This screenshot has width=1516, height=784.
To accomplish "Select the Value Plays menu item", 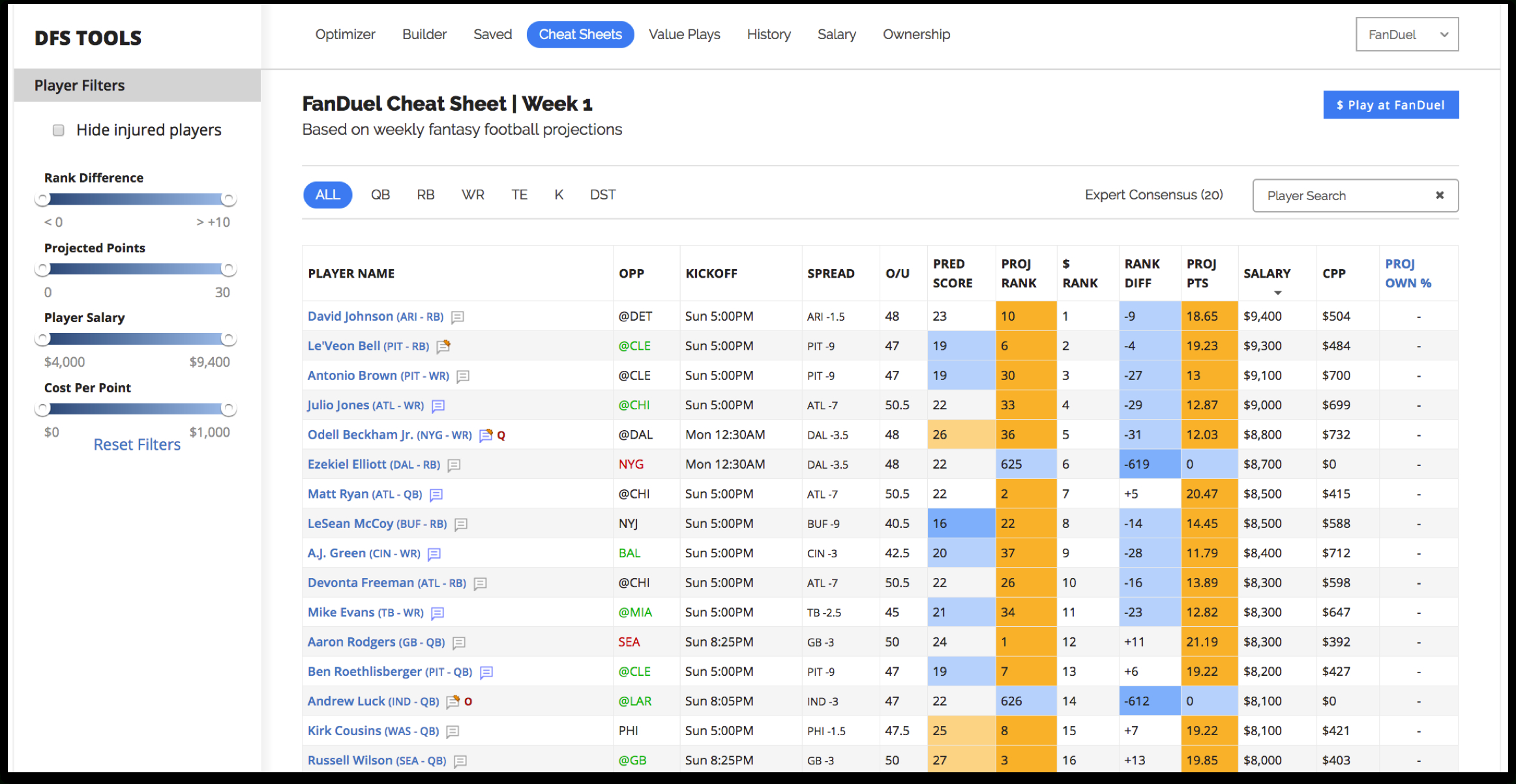I will [x=684, y=33].
